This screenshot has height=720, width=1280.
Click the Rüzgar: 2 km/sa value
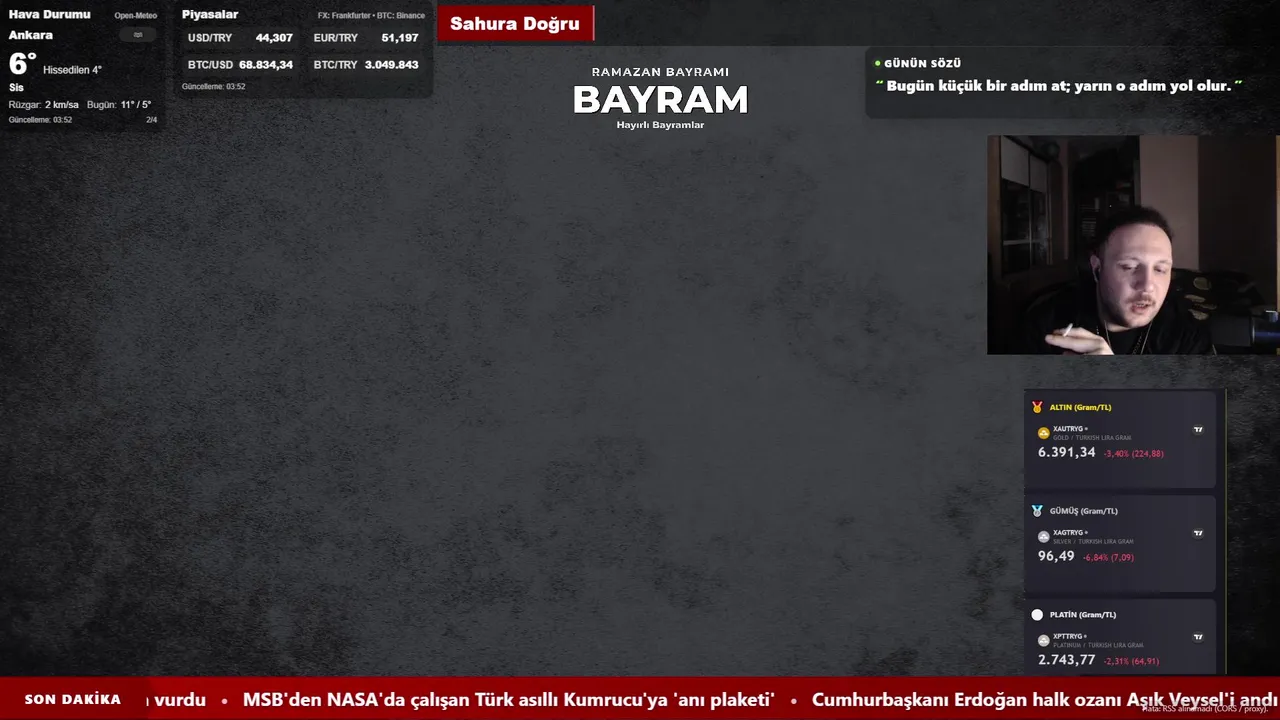(x=44, y=105)
